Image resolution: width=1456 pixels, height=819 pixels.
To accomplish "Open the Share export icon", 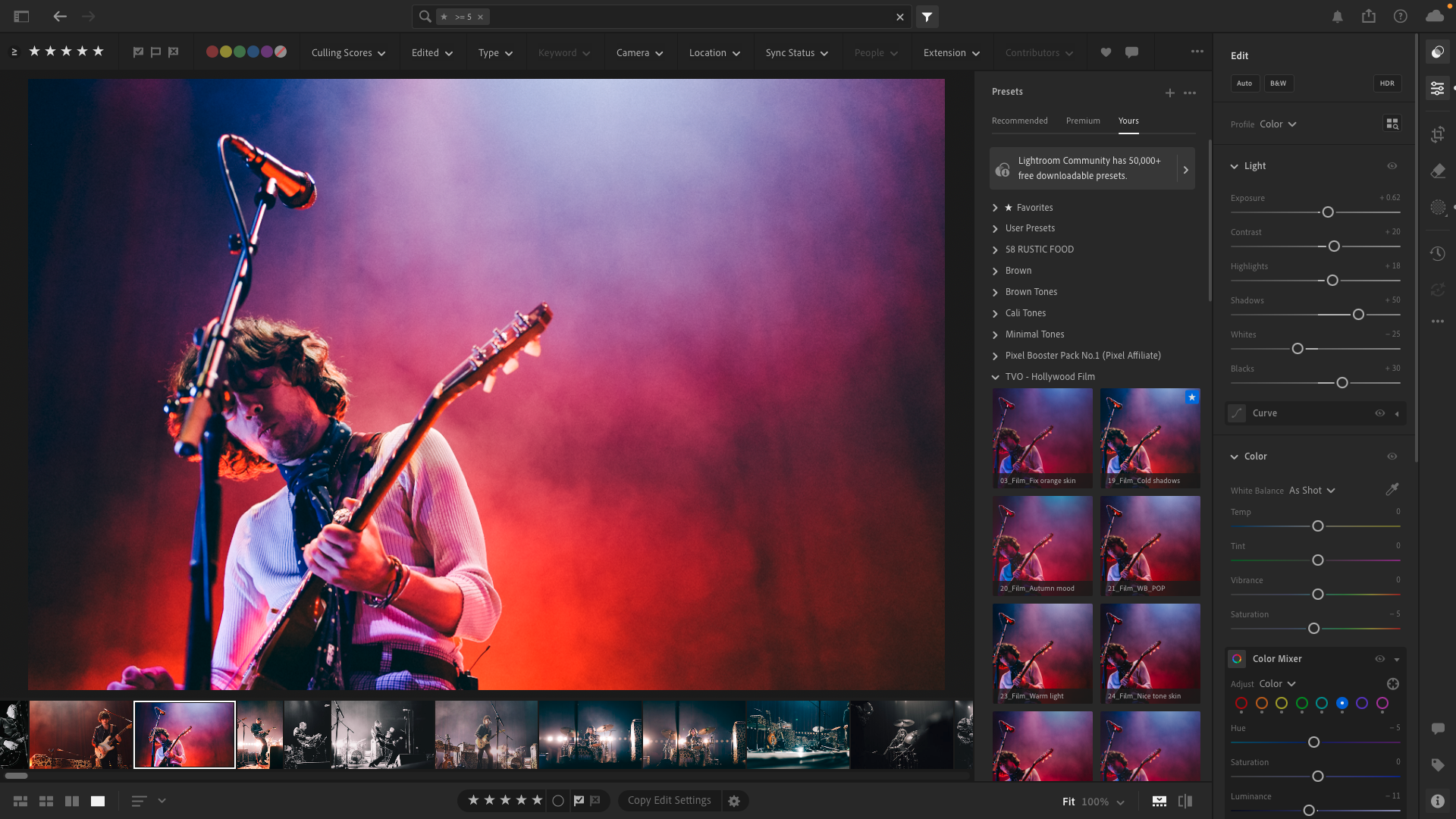I will tap(1368, 17).
